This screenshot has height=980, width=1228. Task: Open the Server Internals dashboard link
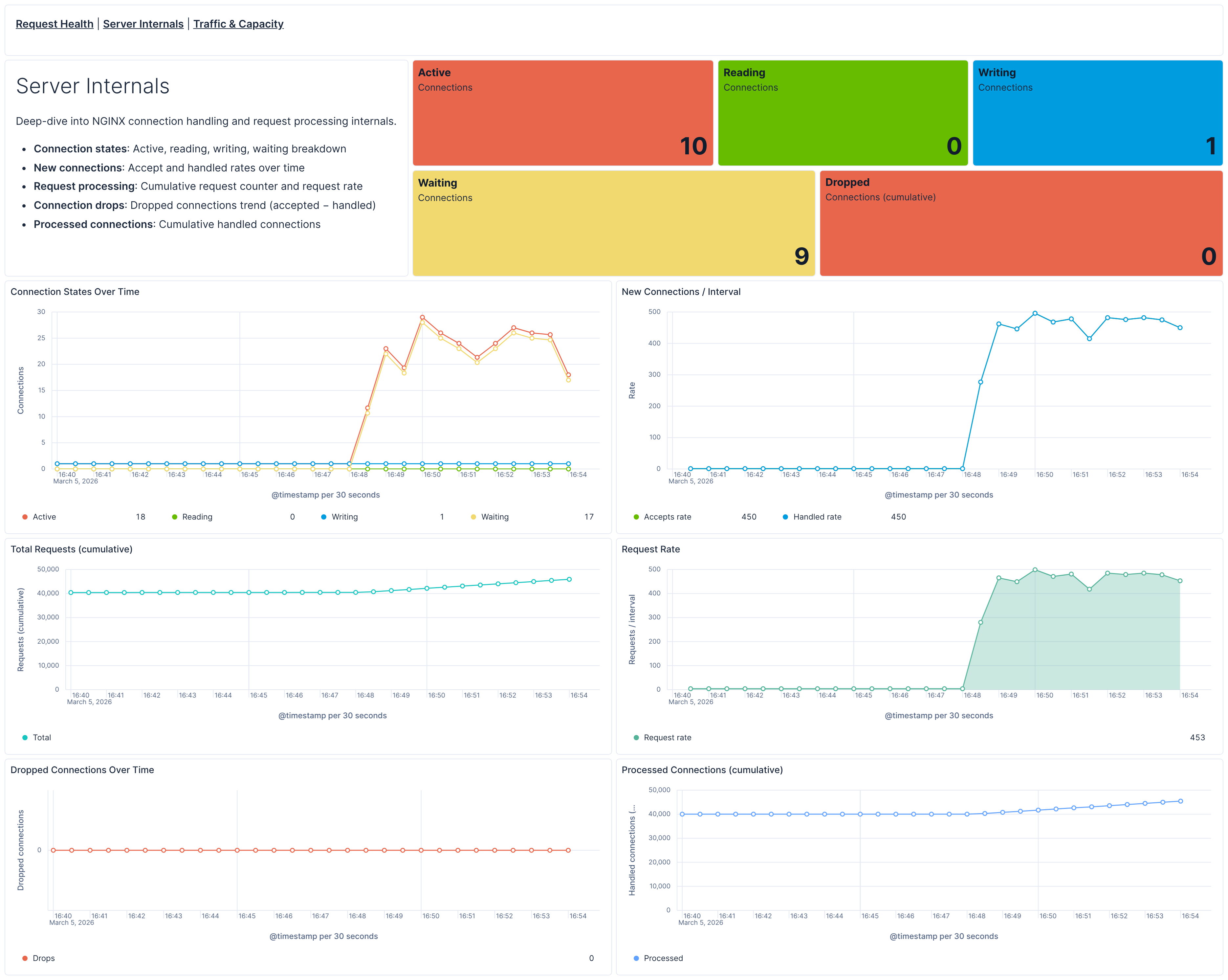[143, 24]
